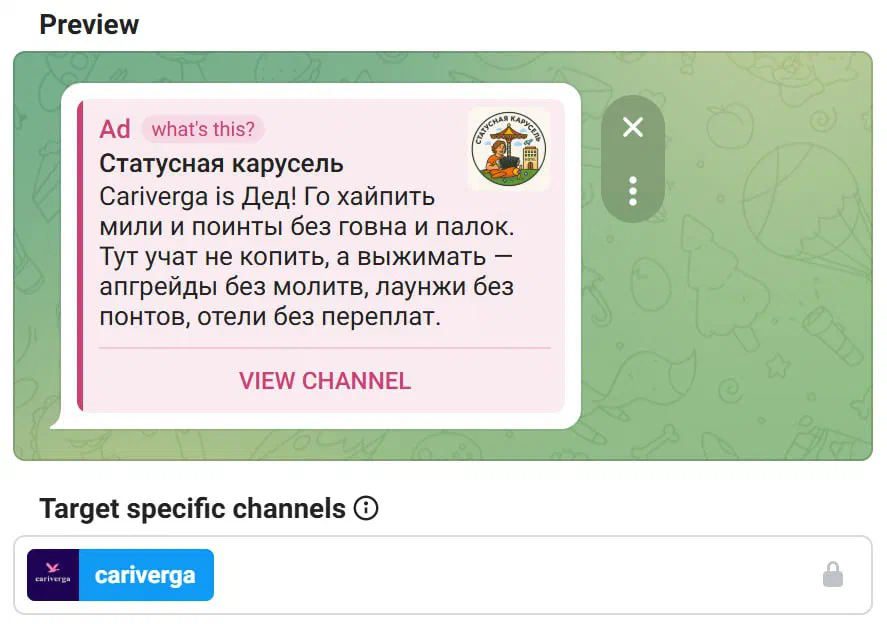Click the lock icon in channels field
Screen dimensions: 887x624
click(x=833, y=574)
